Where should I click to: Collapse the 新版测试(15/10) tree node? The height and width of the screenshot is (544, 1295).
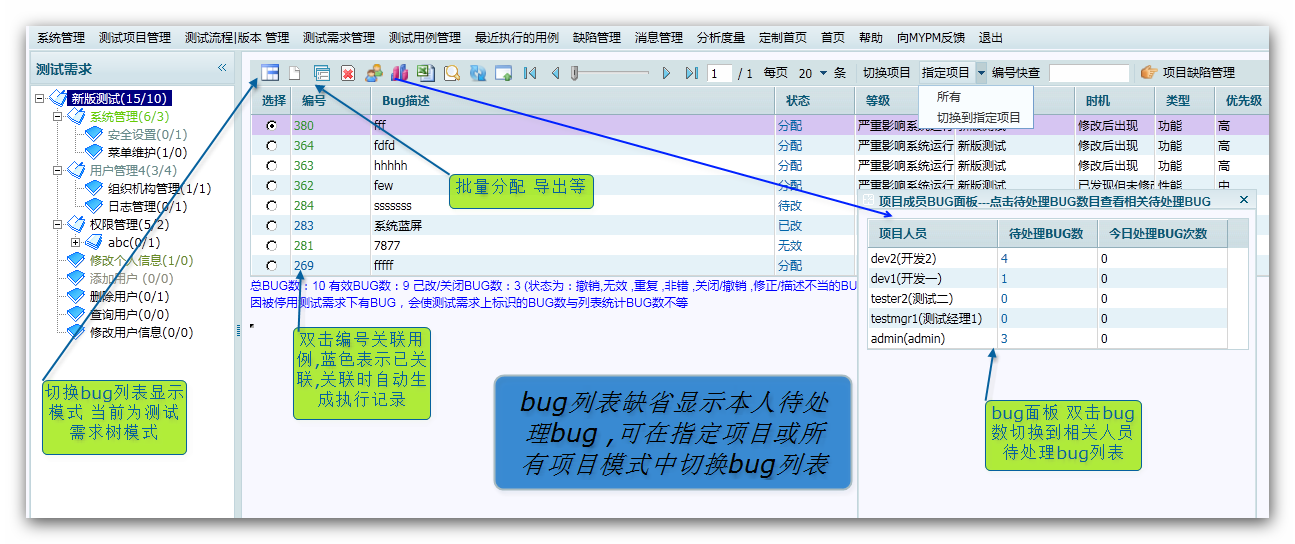[39, 98]
